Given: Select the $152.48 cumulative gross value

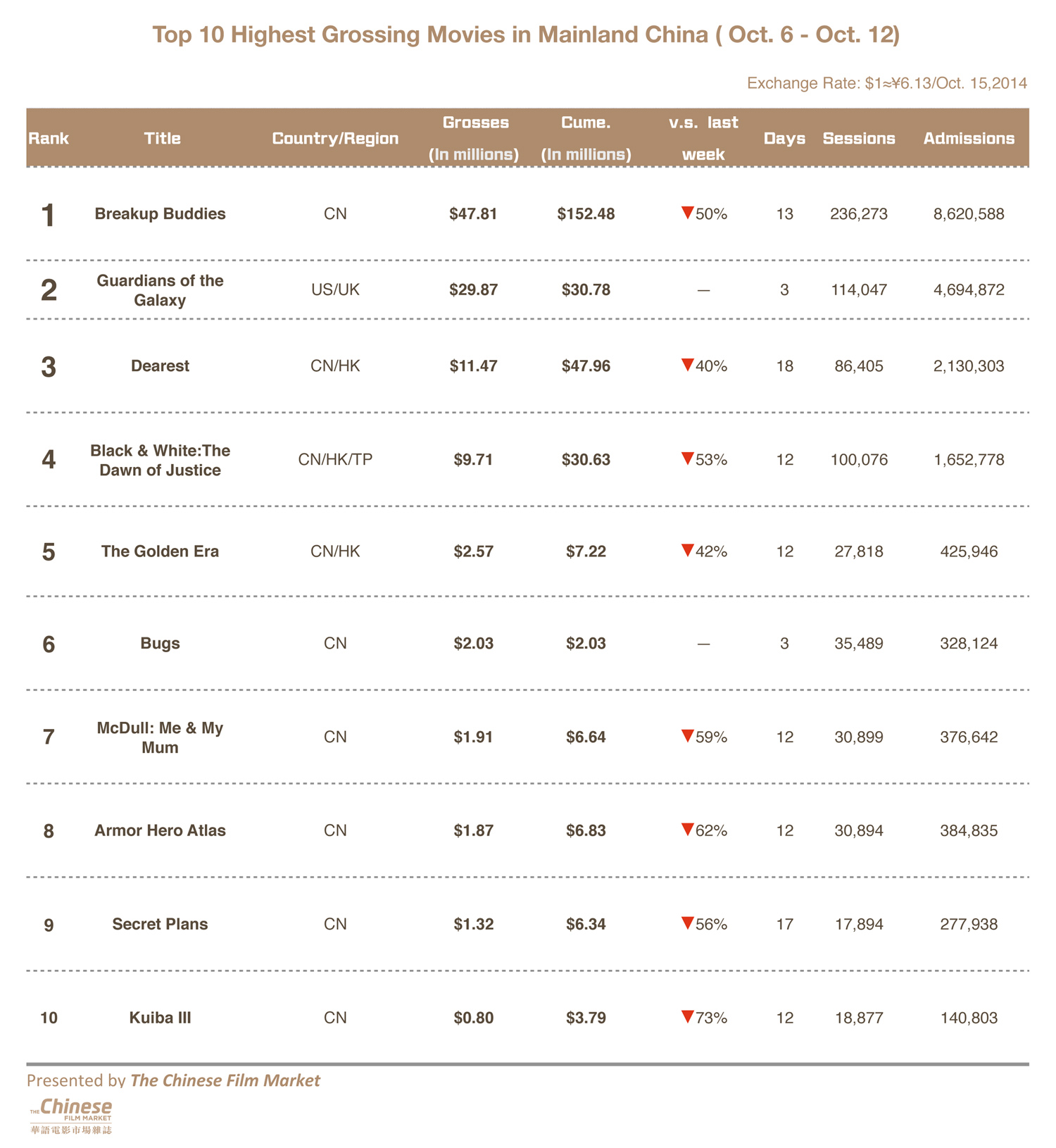Looking at the screenshot, I should [586, 214].
